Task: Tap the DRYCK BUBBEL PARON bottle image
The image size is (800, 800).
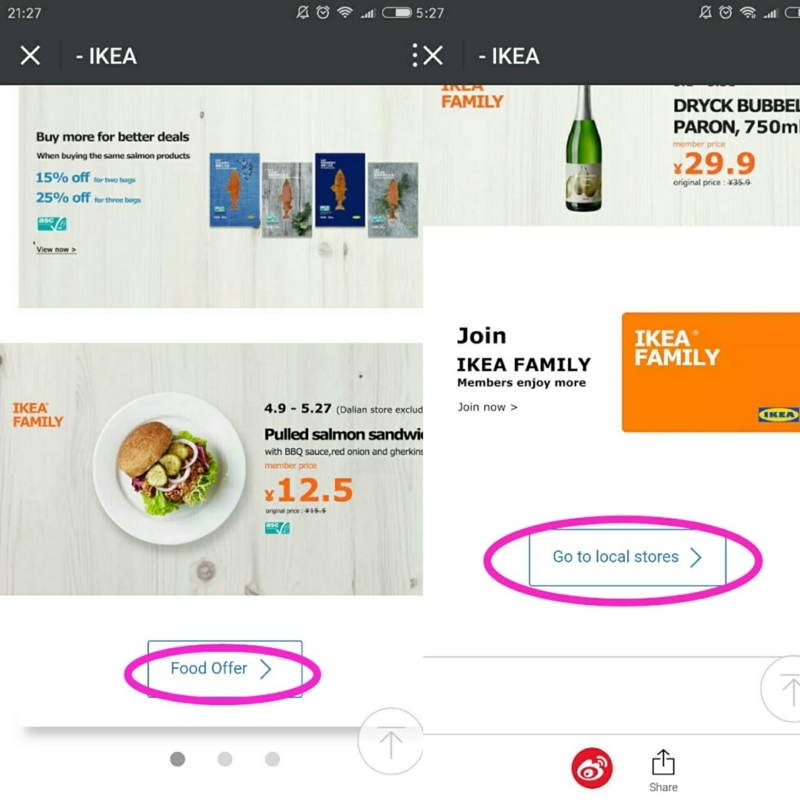Action: 584,149
